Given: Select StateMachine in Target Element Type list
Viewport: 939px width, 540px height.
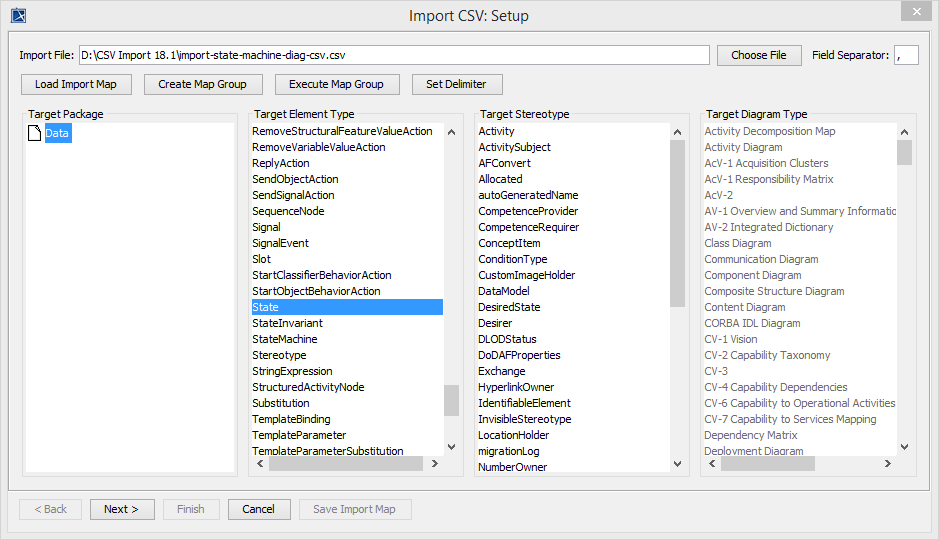Looking at the screenshot, I should click(285, 339).
